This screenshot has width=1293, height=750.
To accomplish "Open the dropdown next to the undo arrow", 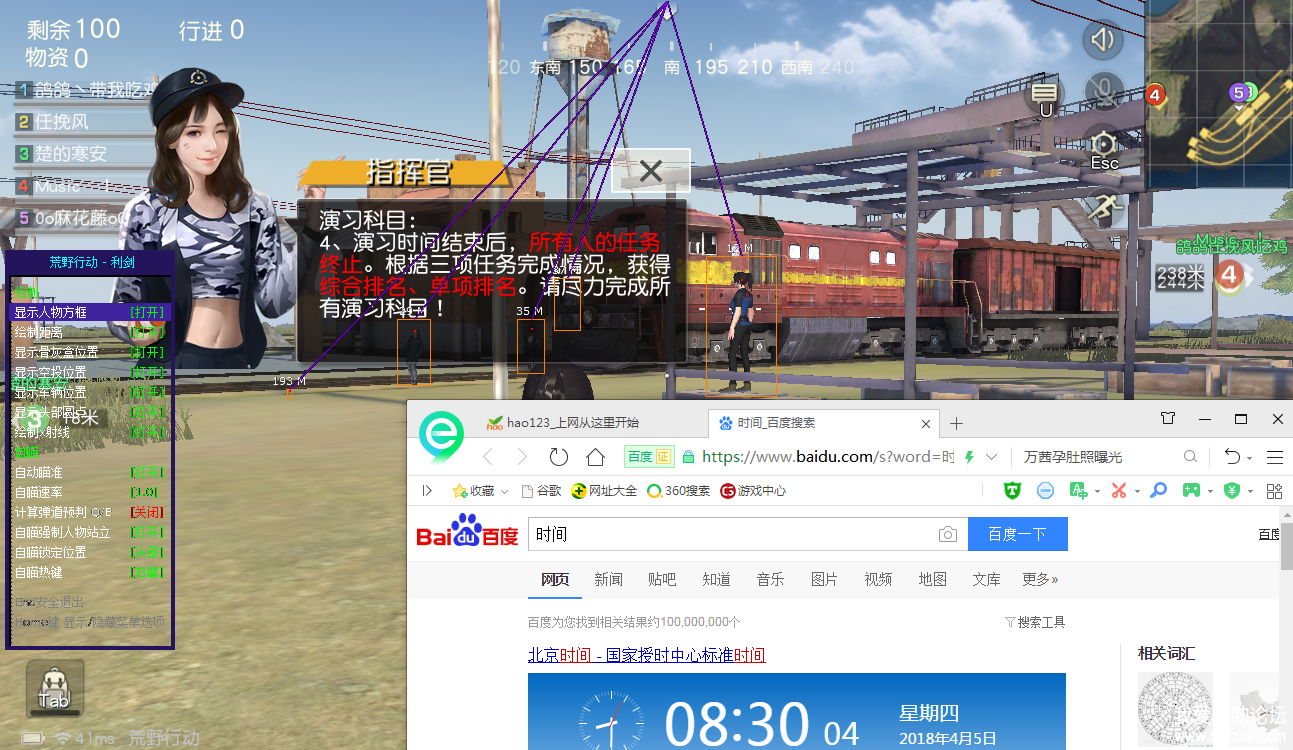I will pyautogui.click(x=1250, y=457).
